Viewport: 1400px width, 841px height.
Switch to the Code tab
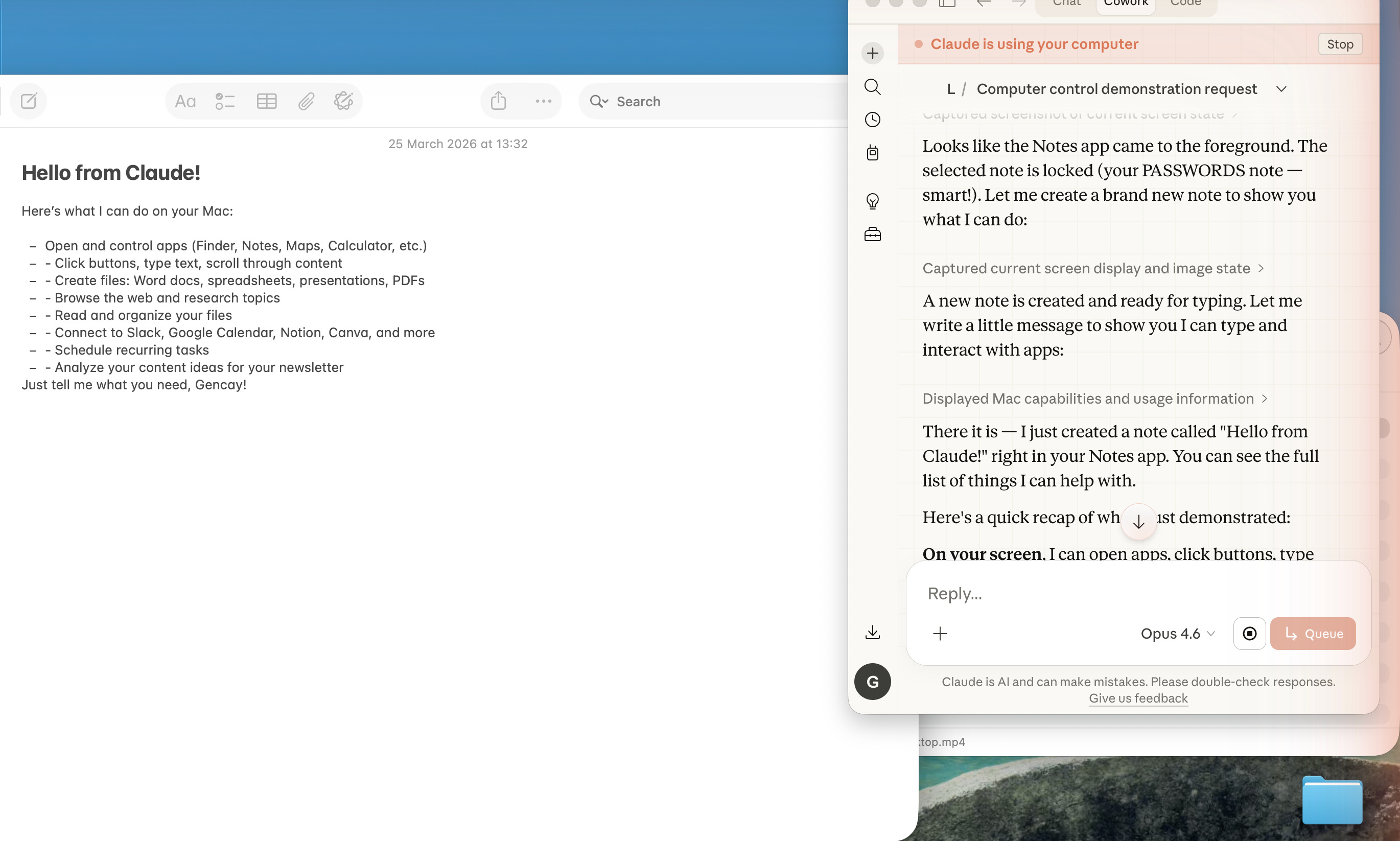1185,4
